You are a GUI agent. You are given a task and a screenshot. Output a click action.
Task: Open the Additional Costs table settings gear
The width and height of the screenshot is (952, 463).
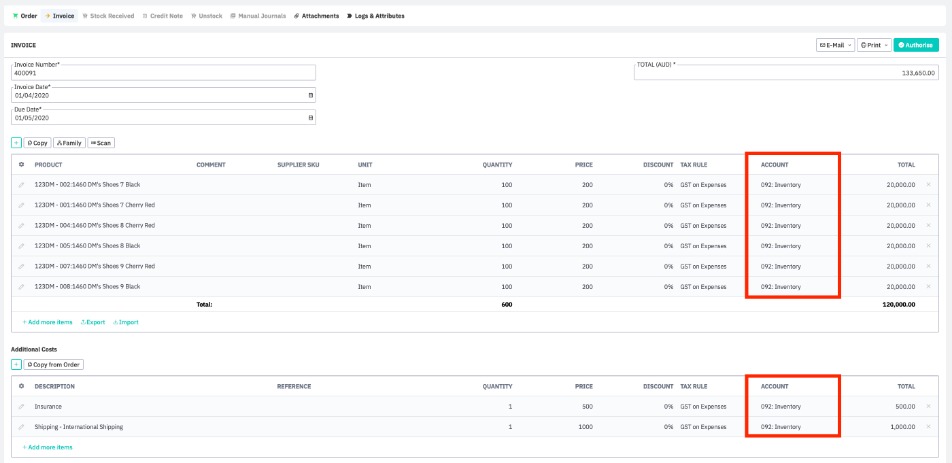point(21,386)
